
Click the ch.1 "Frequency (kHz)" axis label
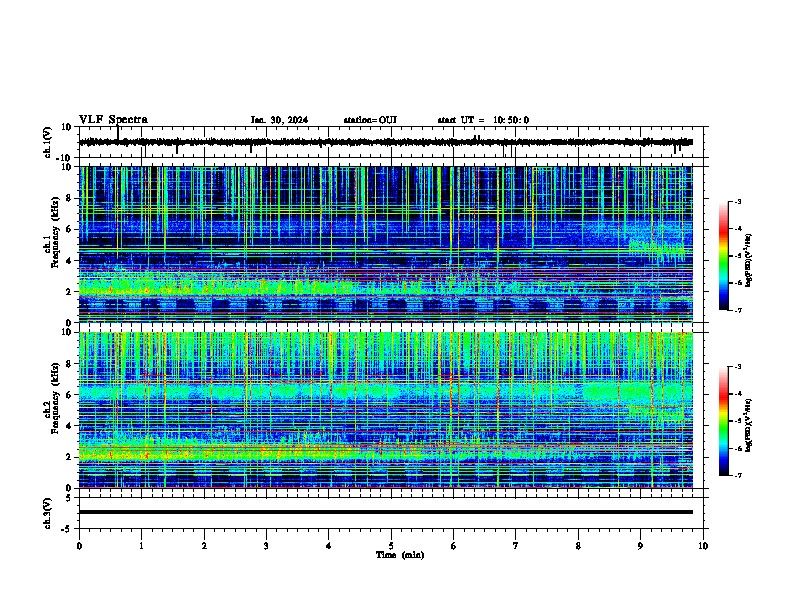click(x=55, y=232)
